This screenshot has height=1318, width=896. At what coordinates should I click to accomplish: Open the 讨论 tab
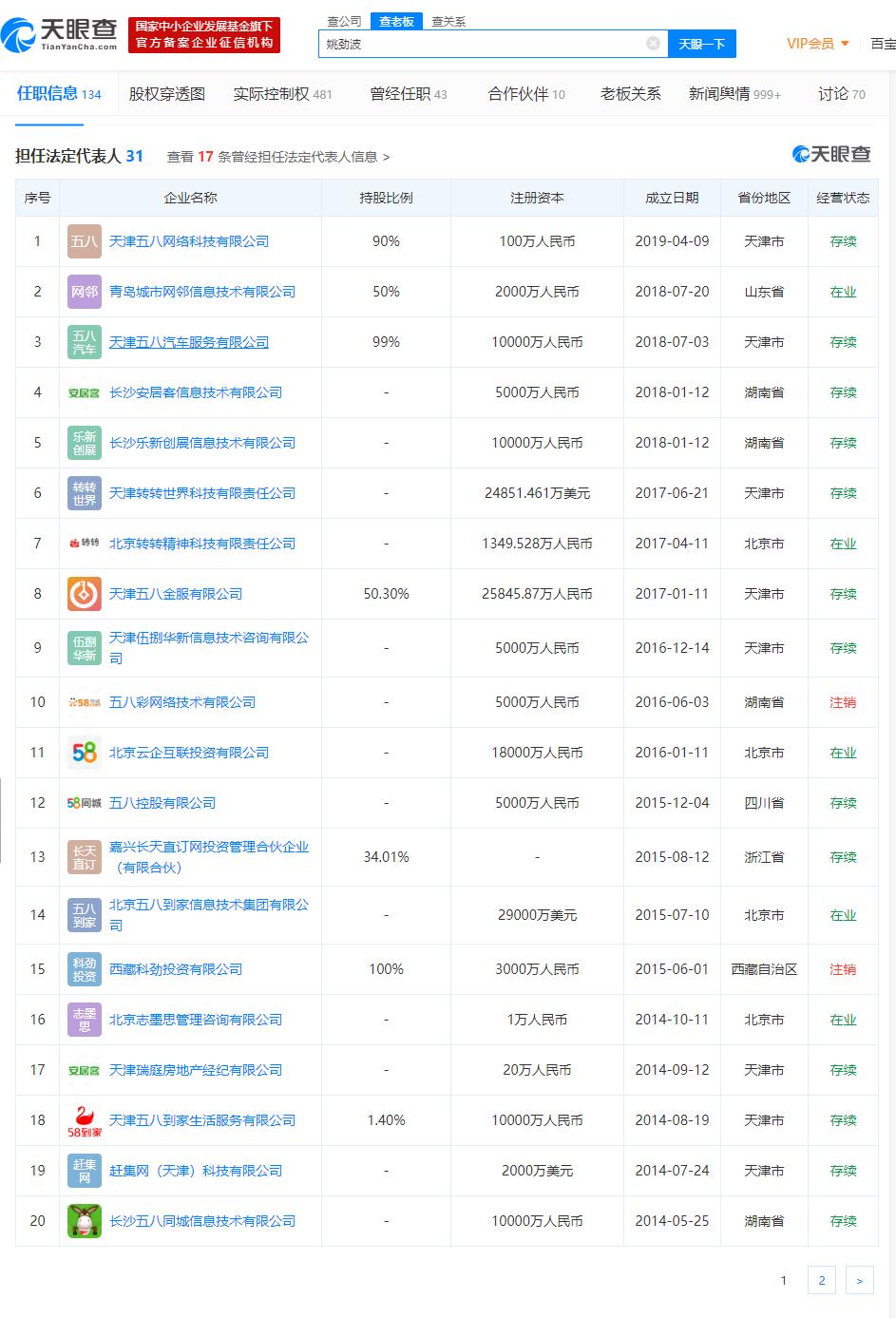(842, 94)
